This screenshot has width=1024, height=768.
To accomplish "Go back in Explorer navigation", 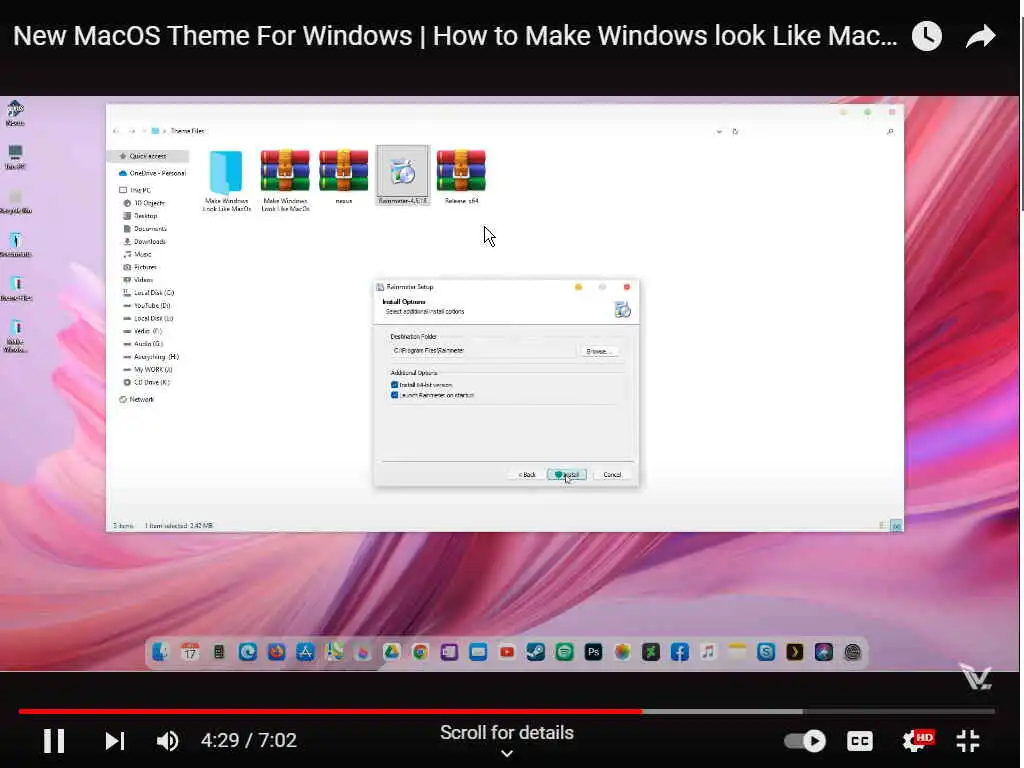I will click(116, 131).
